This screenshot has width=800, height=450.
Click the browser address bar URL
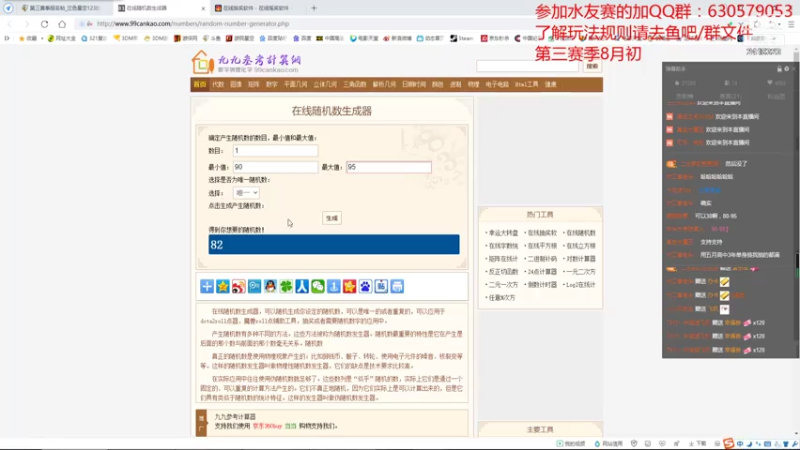[193, 24]
